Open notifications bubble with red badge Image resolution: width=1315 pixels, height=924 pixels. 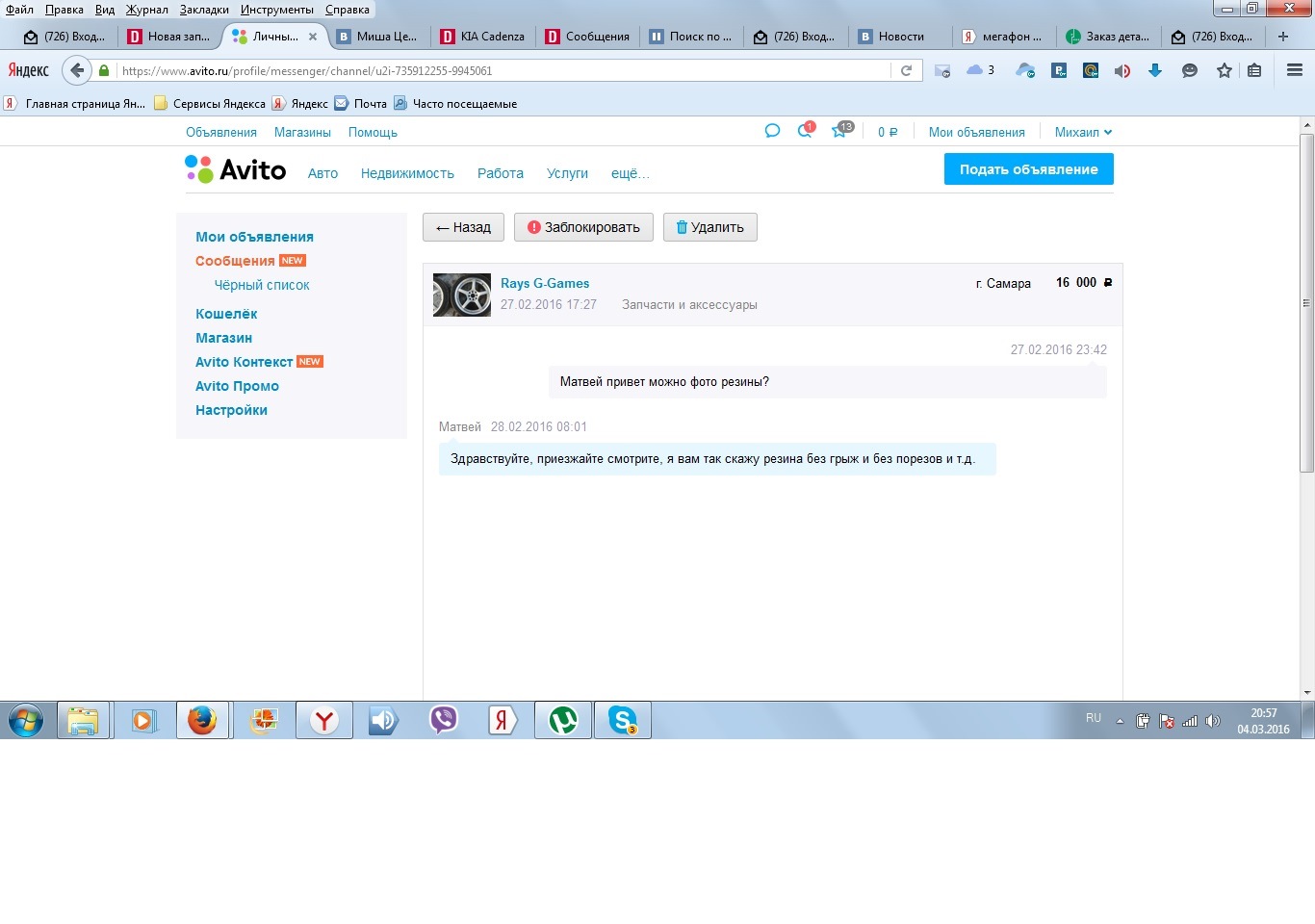click(806, 131)
